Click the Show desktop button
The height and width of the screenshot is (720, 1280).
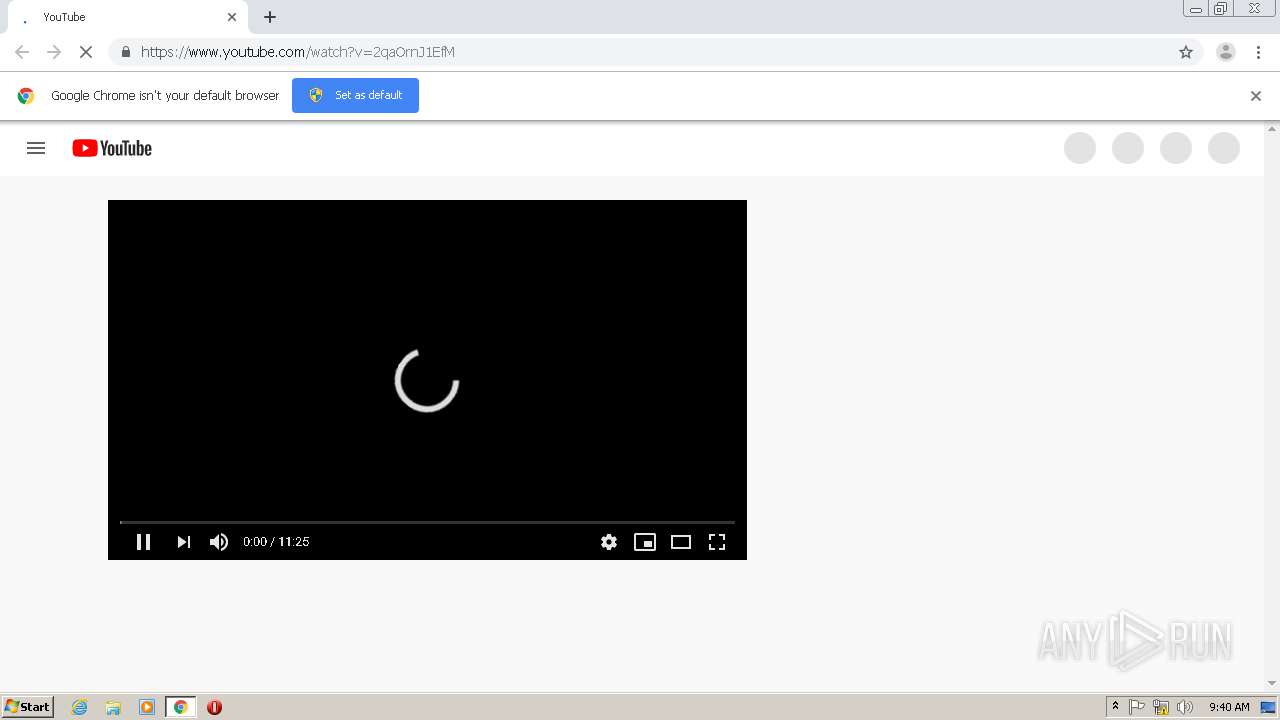pyautogui.click(x=1268, y=707)
